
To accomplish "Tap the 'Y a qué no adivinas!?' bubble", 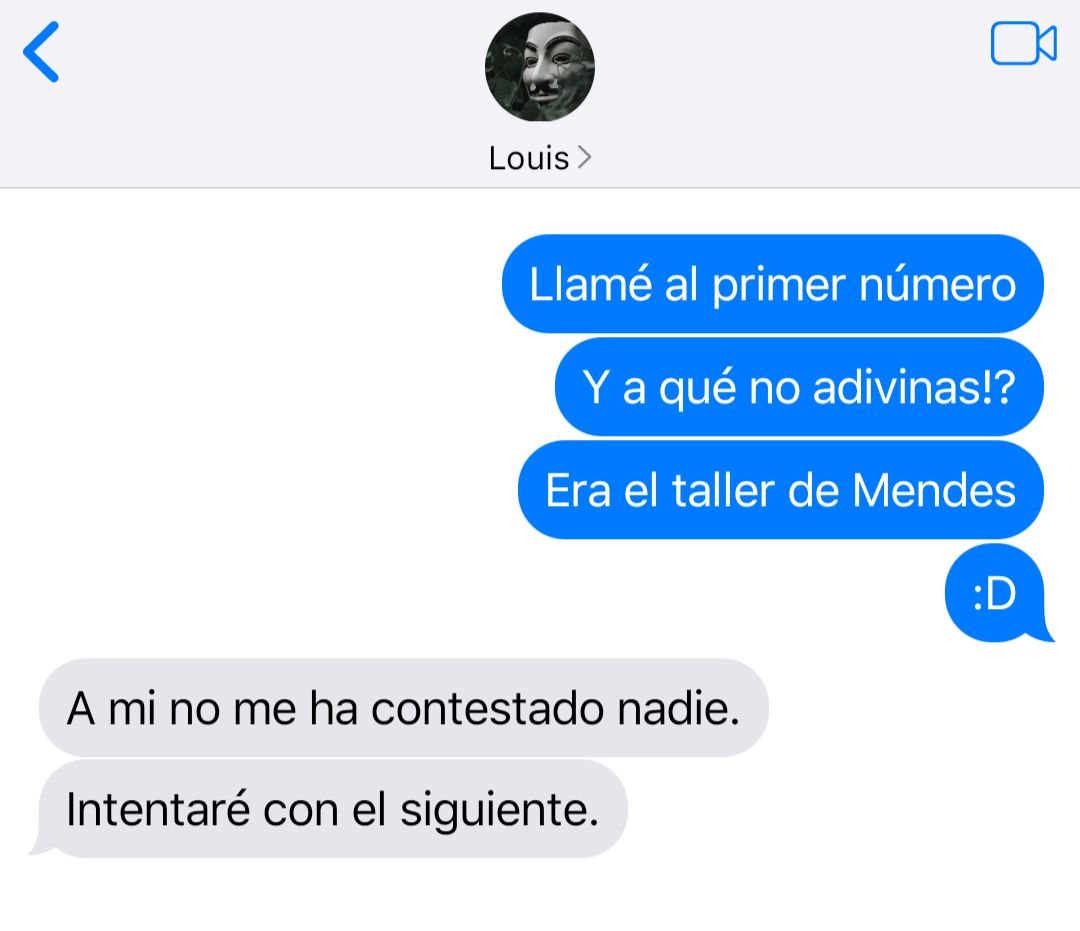I will pos(799,387).
